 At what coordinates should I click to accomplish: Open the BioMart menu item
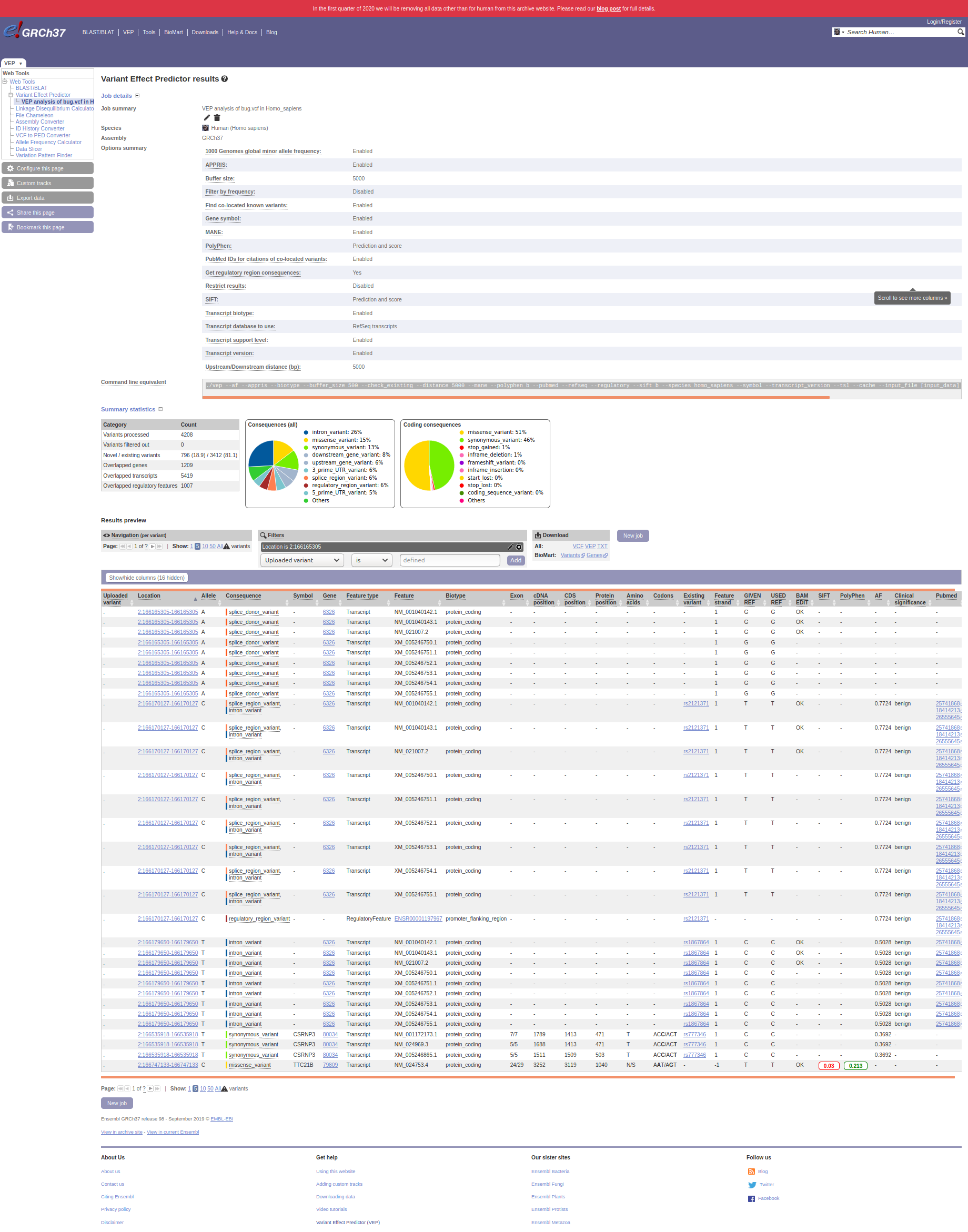(x=174, y=32)
